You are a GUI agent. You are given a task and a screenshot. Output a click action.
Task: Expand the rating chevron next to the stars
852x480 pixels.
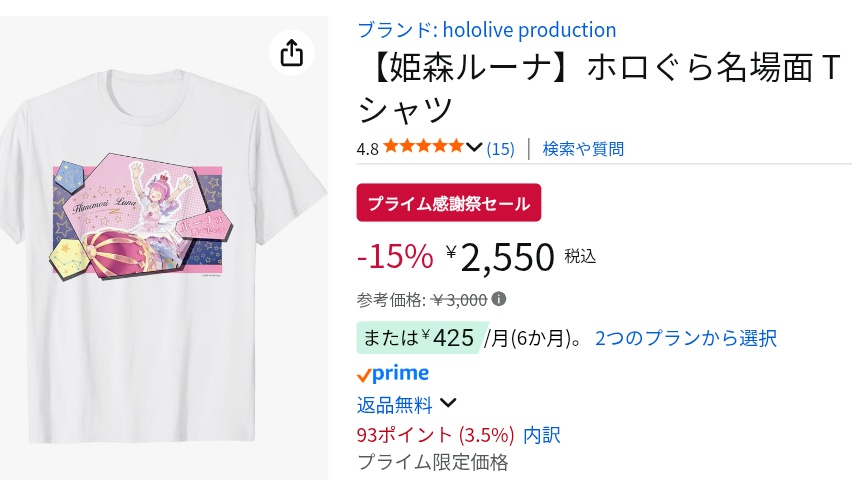(x=474, y=148)
